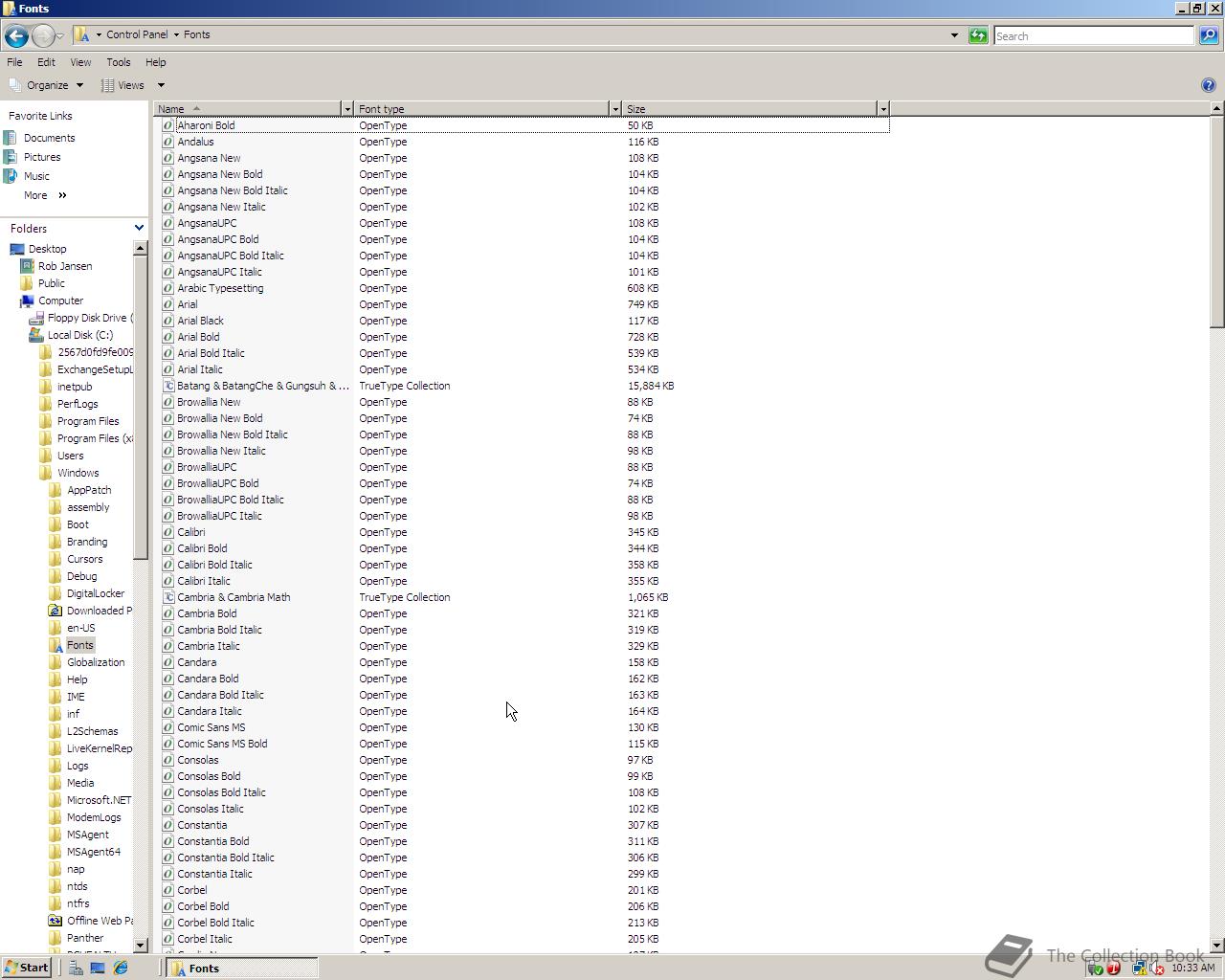Click the Back navigation arrow
Viewport: 1225px width, 980px height.
coord(16,36)
